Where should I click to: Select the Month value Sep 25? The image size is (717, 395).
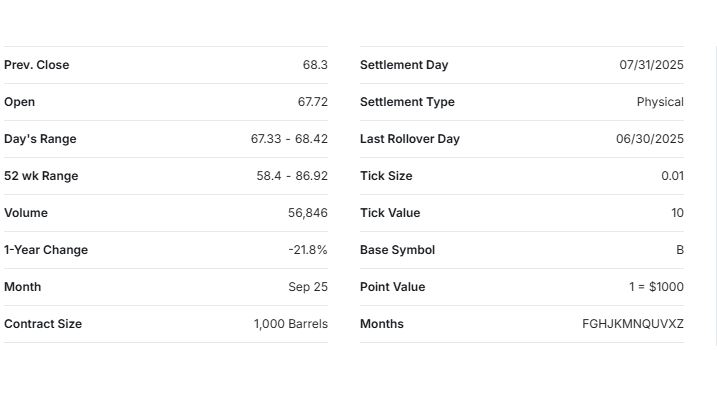pos(308,287)
